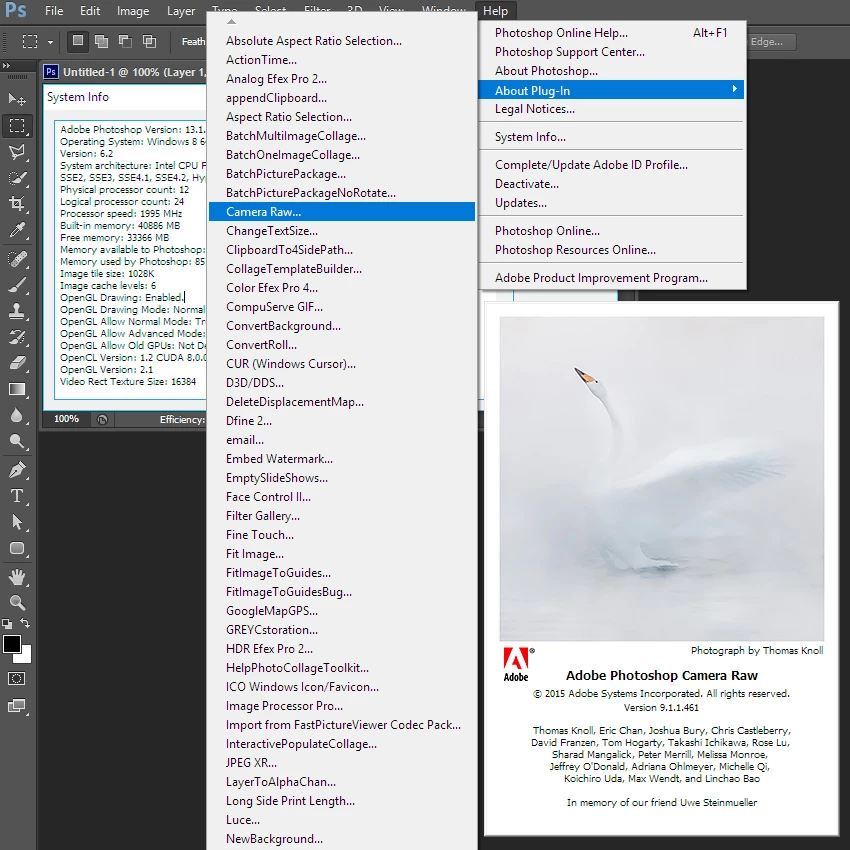Choose Adobe Product Improvement Program entry
The width and height of the screenshot is (850, 850).
[x=611, y=278]
